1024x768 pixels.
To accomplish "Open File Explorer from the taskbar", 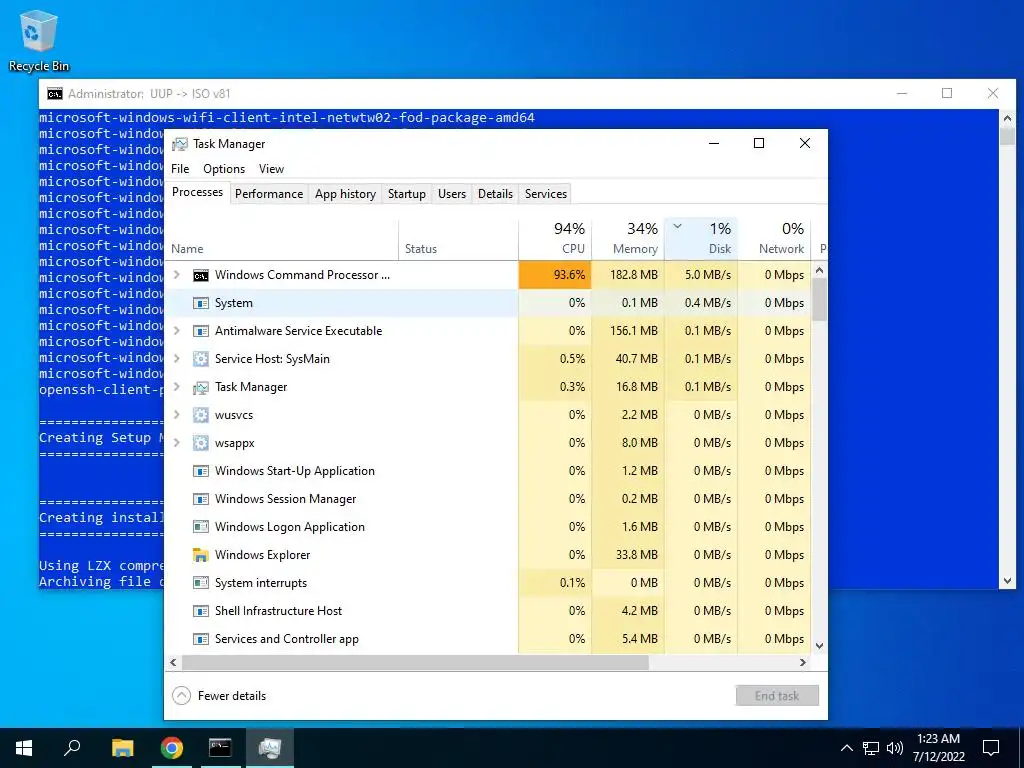I will [x=122, y=748].
